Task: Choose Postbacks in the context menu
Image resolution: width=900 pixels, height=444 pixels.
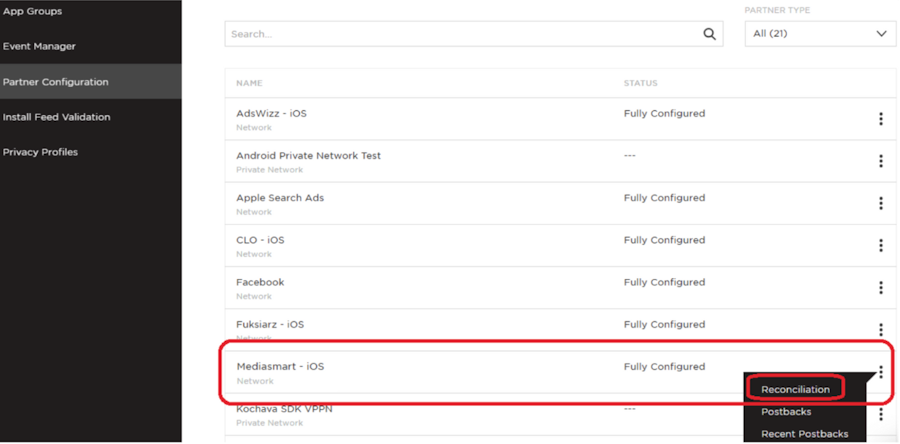Action: click(786, 412)
